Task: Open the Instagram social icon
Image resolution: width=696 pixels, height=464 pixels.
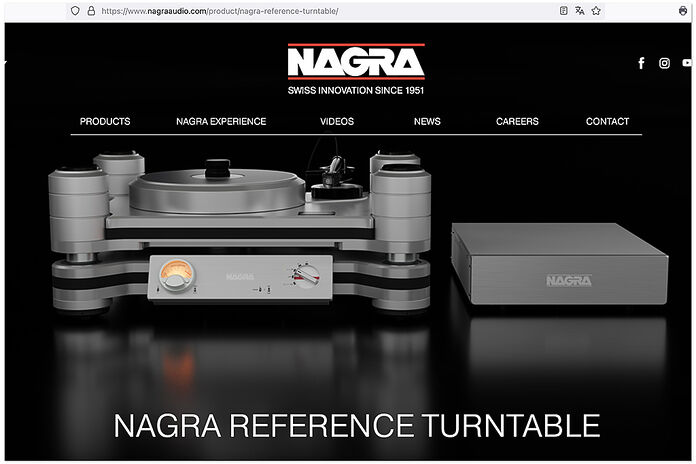Action: (x=664, y=63)
